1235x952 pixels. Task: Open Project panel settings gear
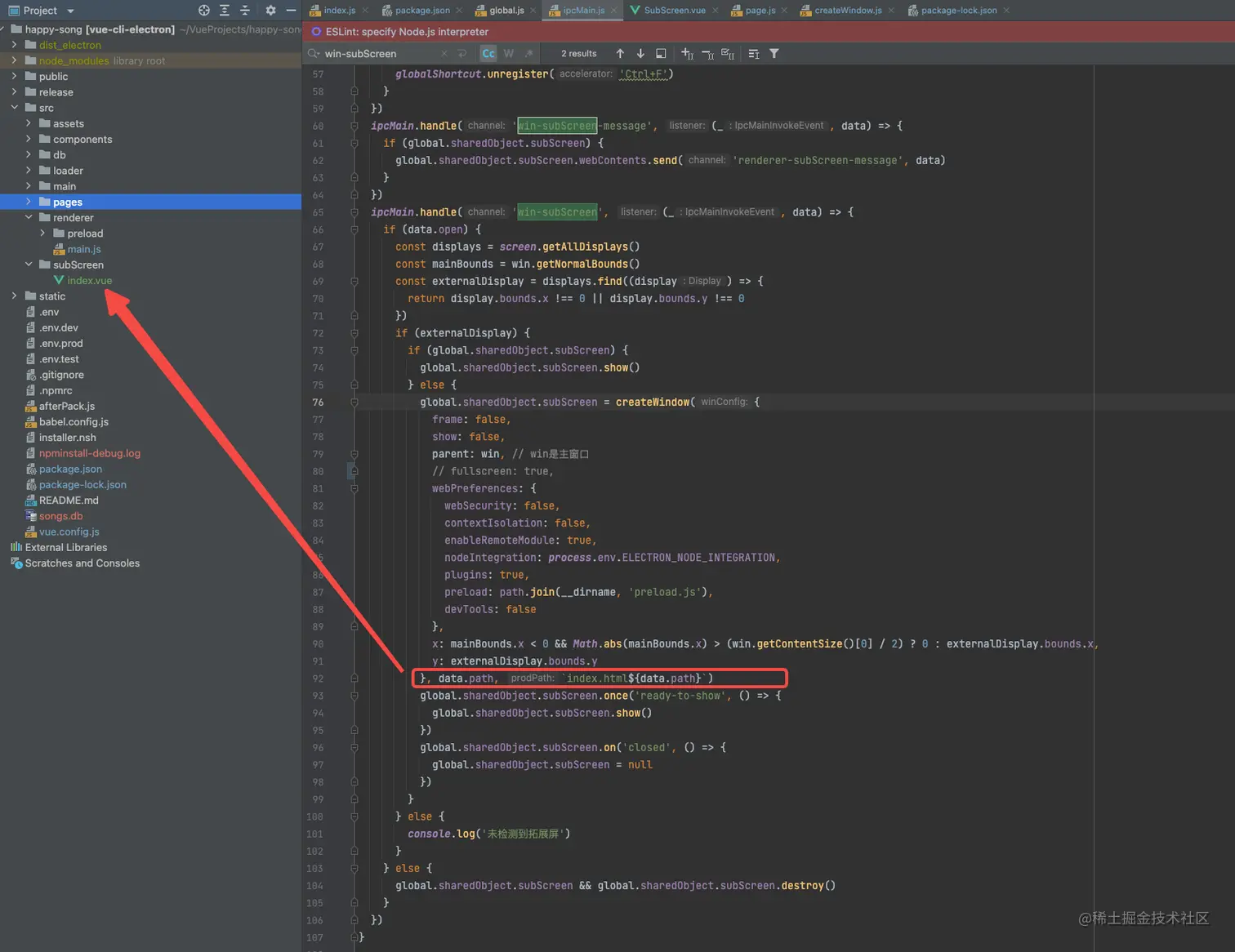click(270, 11)
